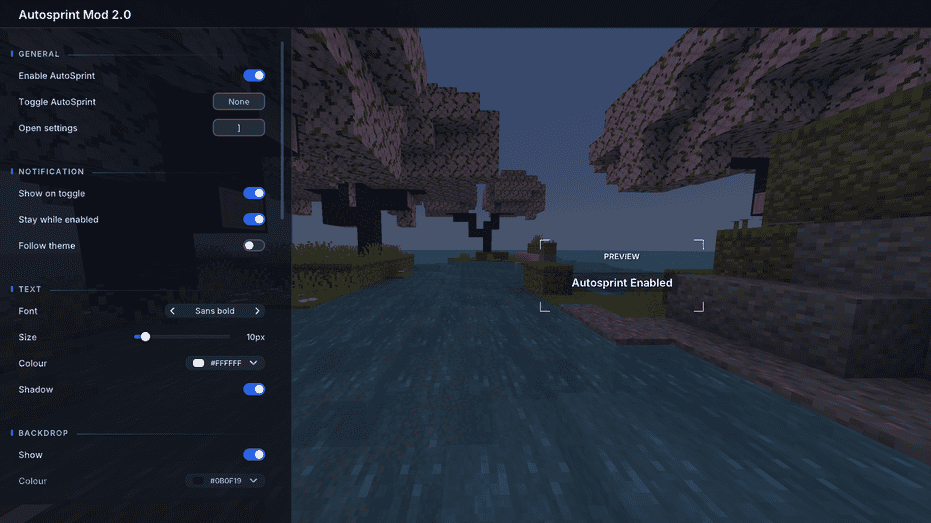Image resolution: width=931 pixels, height=523 pixels.
Task: Click the Autosprint Enabled preview notification
Action: point(622,283)
